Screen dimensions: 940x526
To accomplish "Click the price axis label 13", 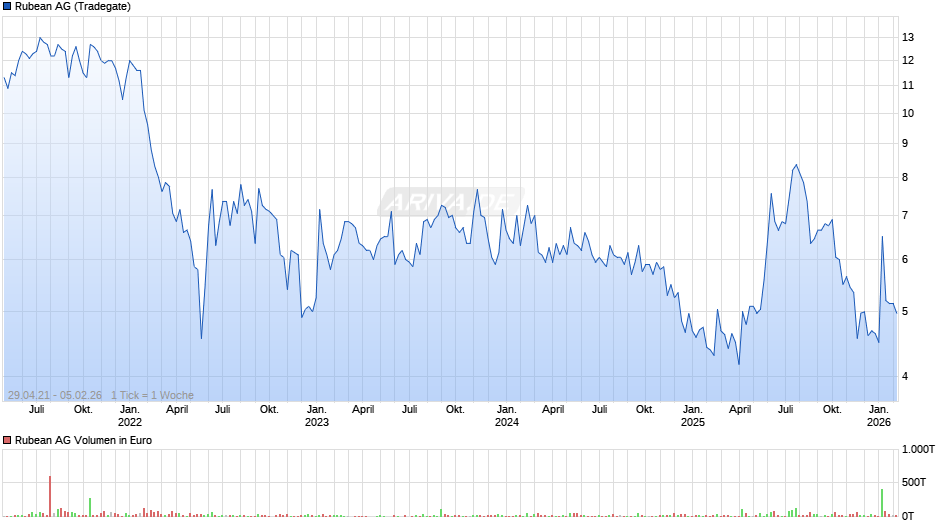I will [x=908, y=37].
